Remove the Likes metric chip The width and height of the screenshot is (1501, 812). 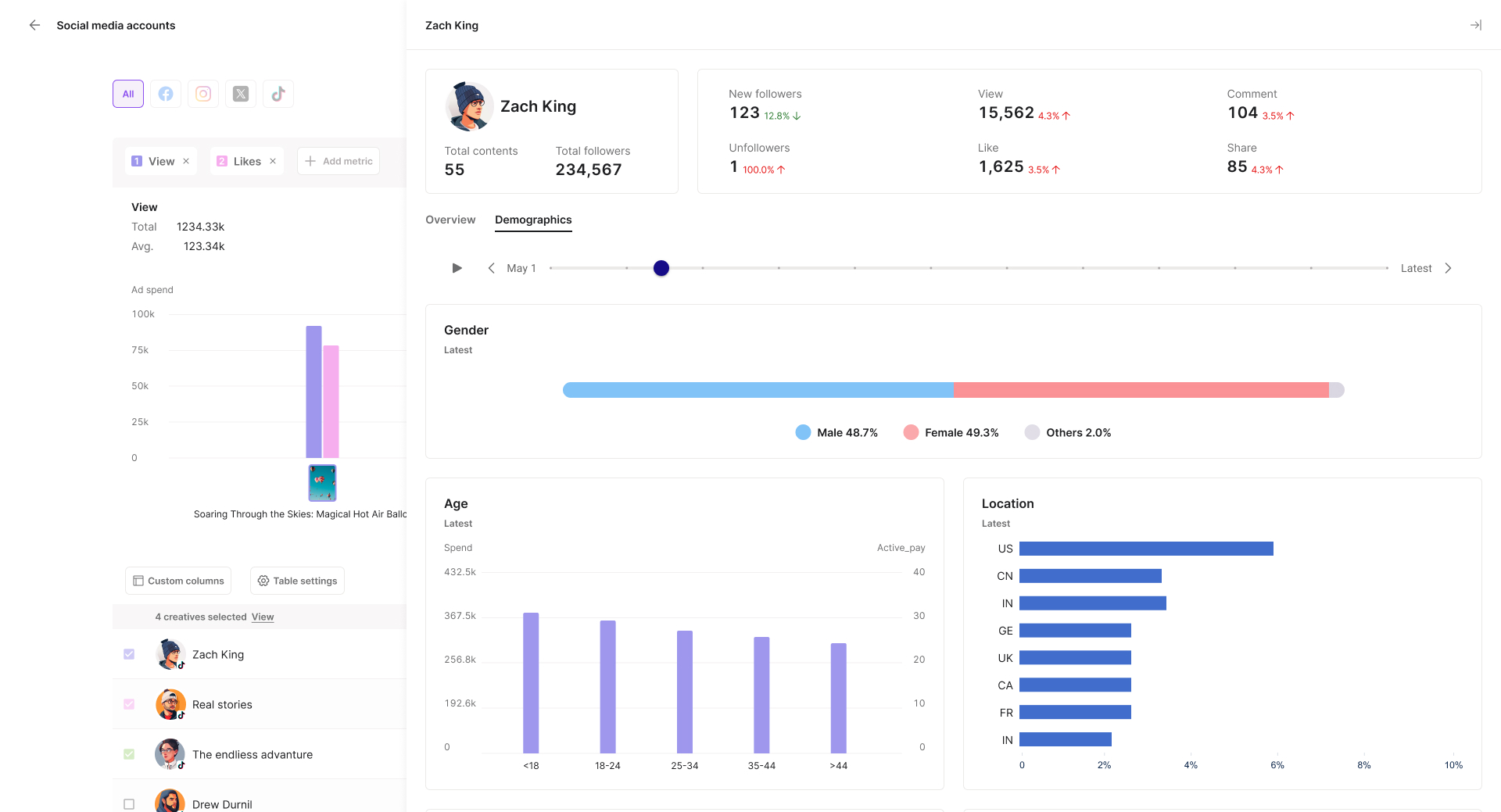pyautogui.click(x=273, y=161)
